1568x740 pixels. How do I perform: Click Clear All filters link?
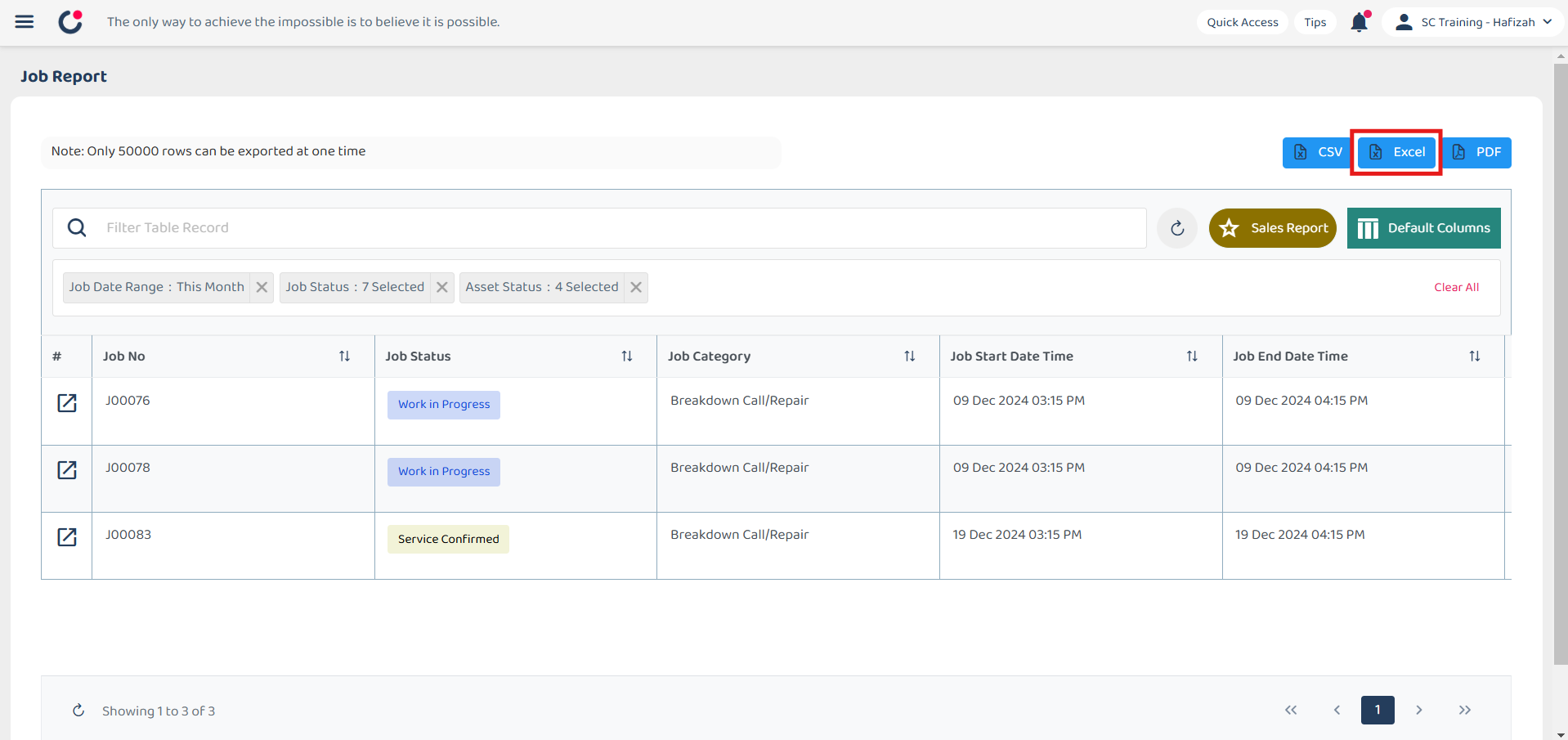click(x=1456, y=287)
